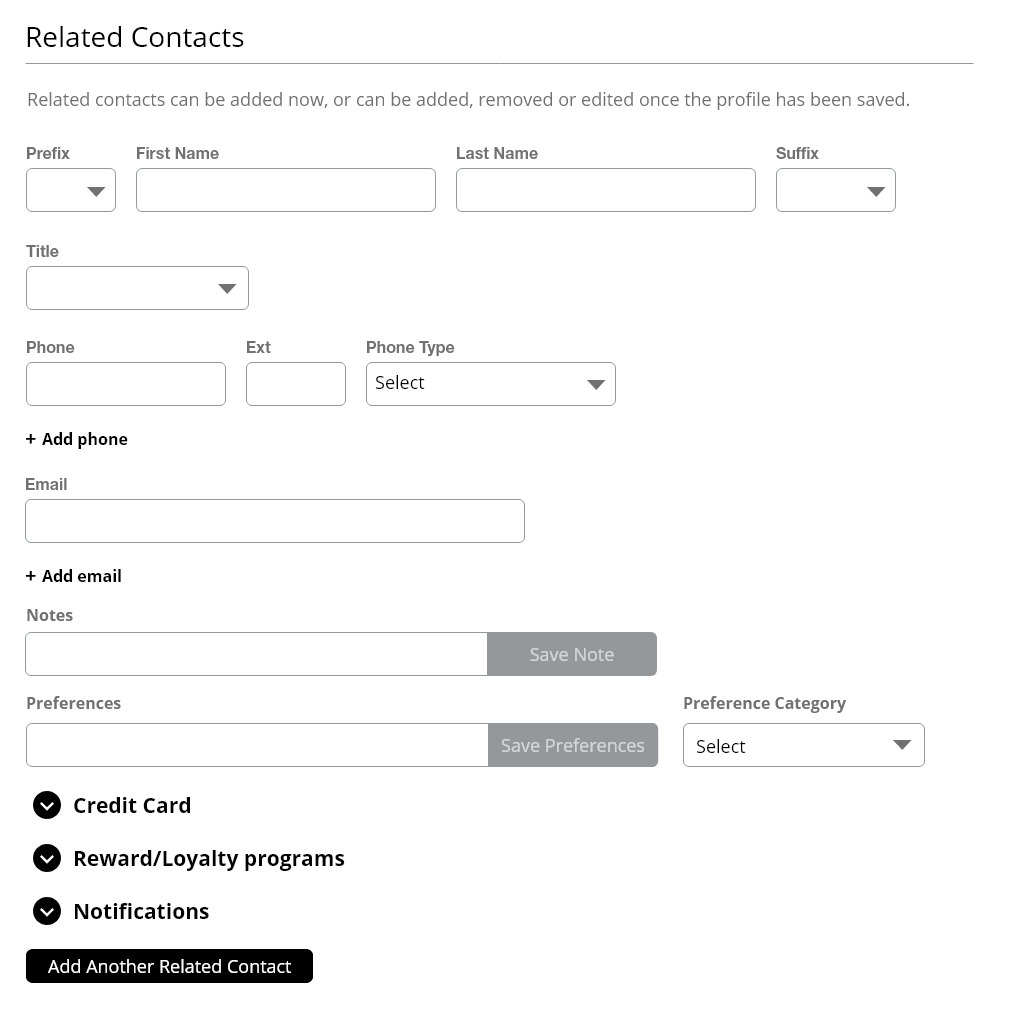This screenshot has height=1023, width=1027.
Task: Focus the First Name input field
Action: [x=285, y=191]
